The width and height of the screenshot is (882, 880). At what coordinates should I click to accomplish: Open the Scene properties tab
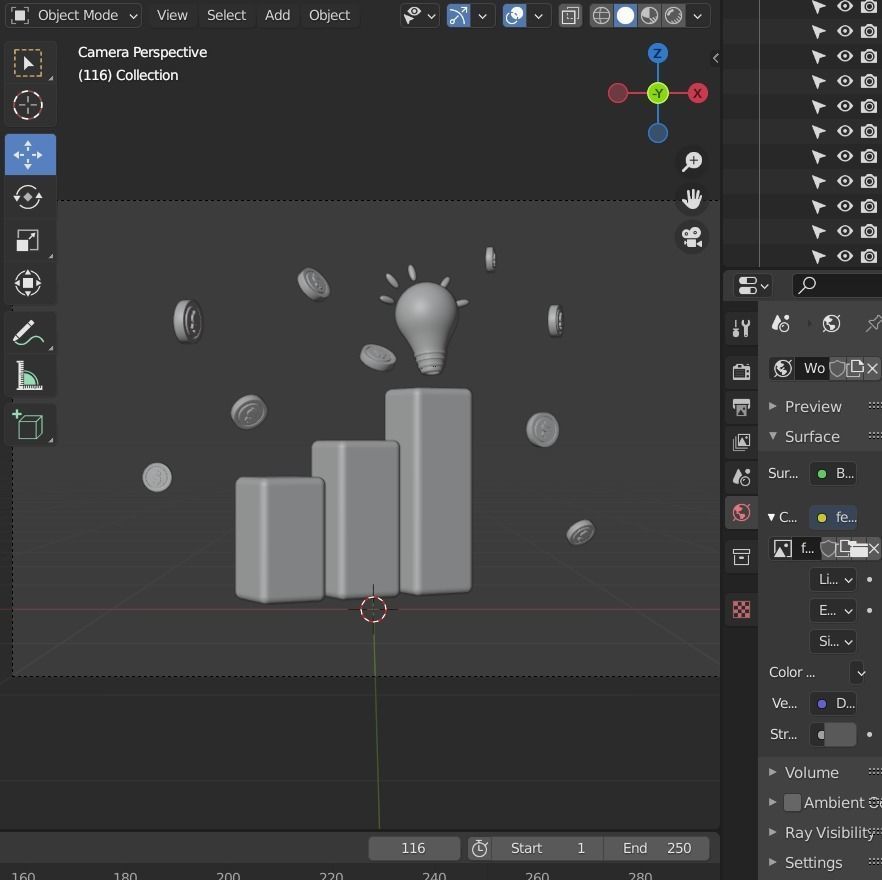point(741,478)
